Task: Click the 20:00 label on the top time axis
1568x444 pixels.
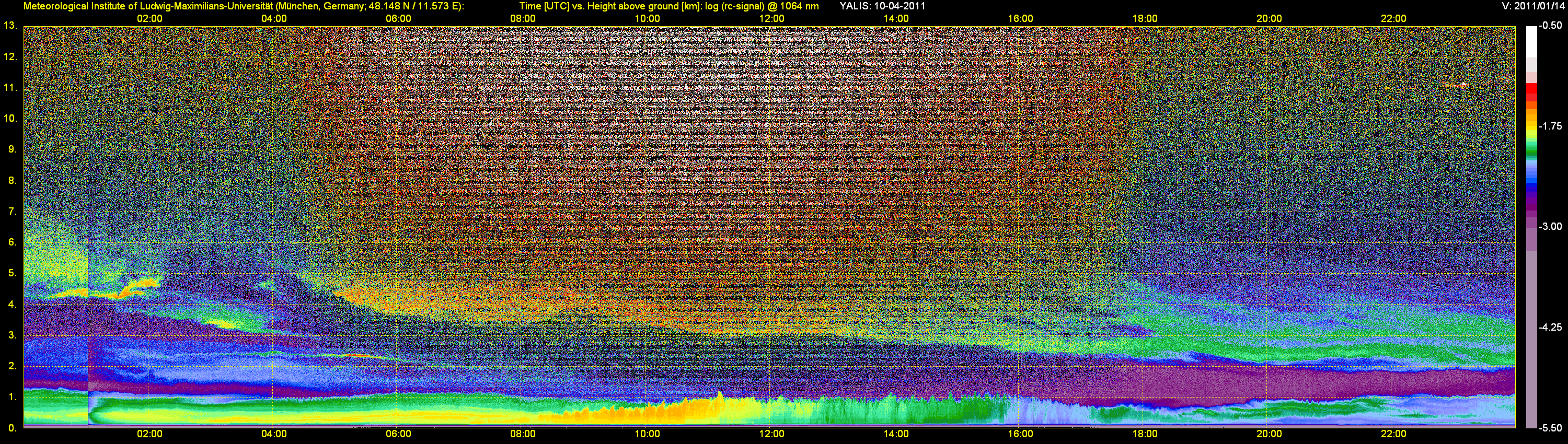Action: 1269,19
